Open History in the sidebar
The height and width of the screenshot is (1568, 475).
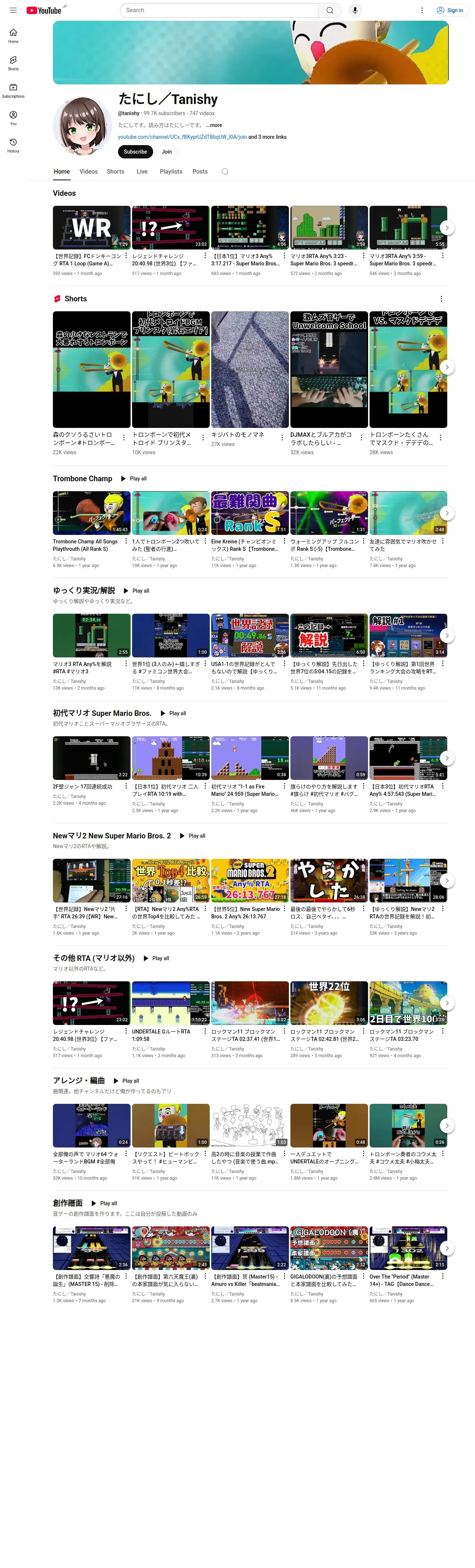[x=13, y=145]
